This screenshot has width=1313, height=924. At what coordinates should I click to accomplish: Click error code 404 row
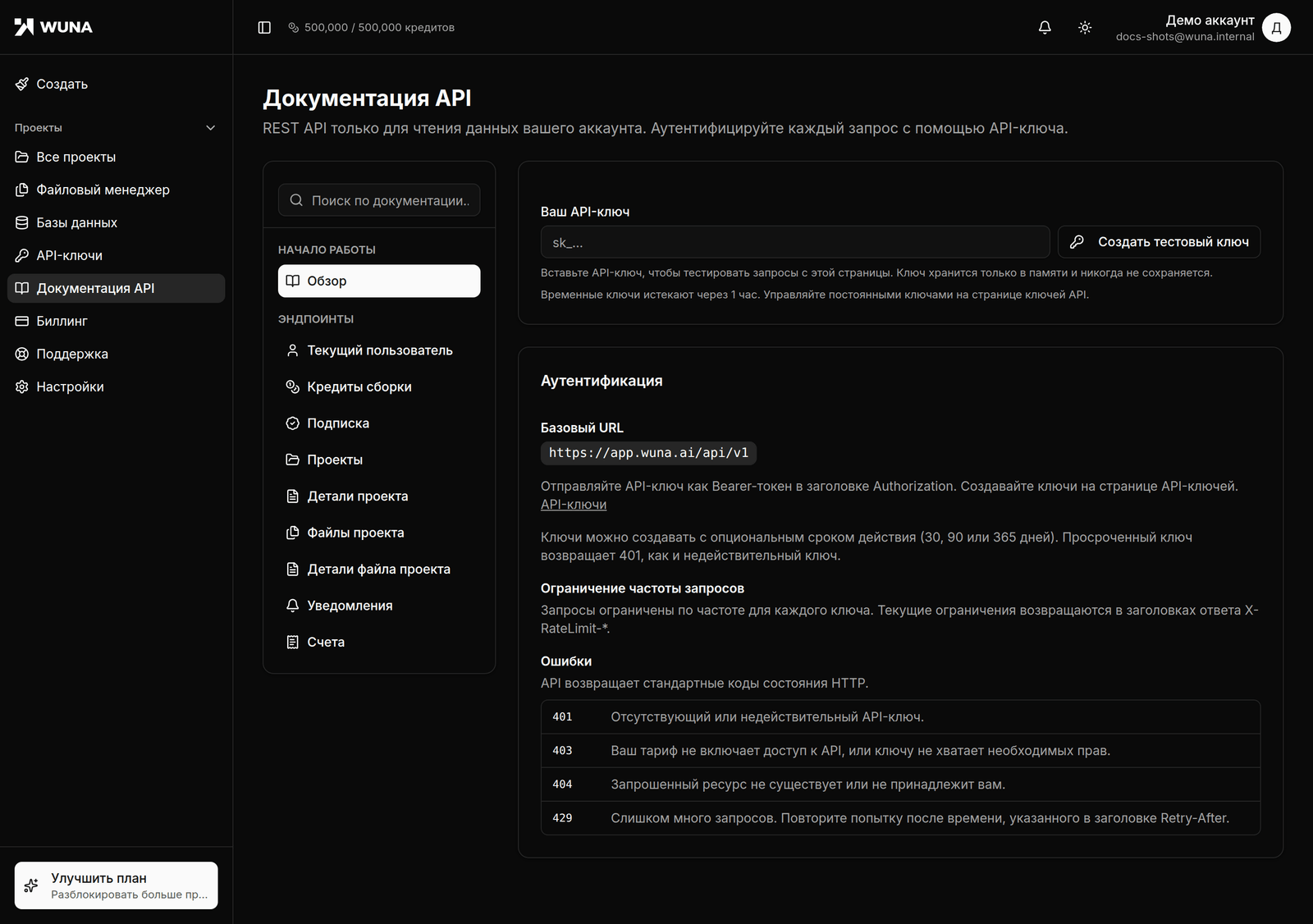coord(900,784)
